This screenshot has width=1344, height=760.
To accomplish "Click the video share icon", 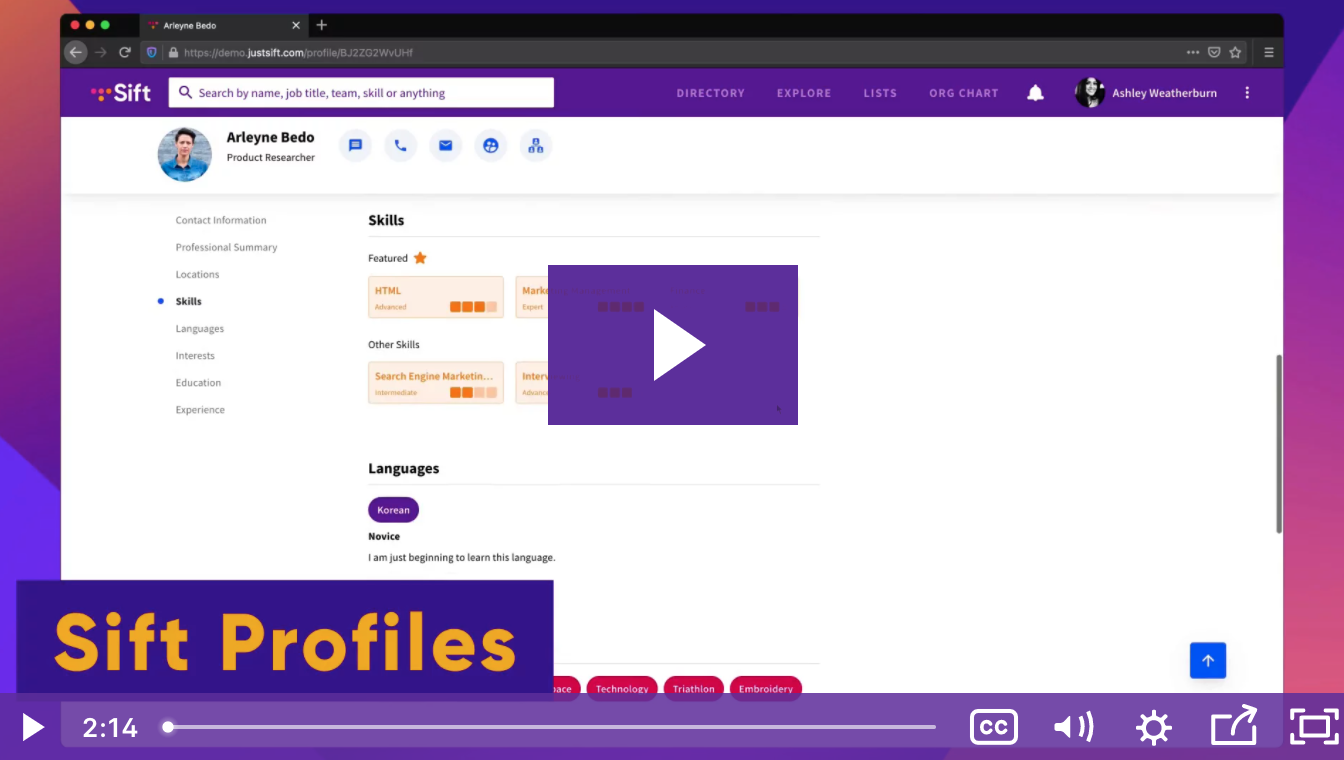I will click(x=1234, y=726).
